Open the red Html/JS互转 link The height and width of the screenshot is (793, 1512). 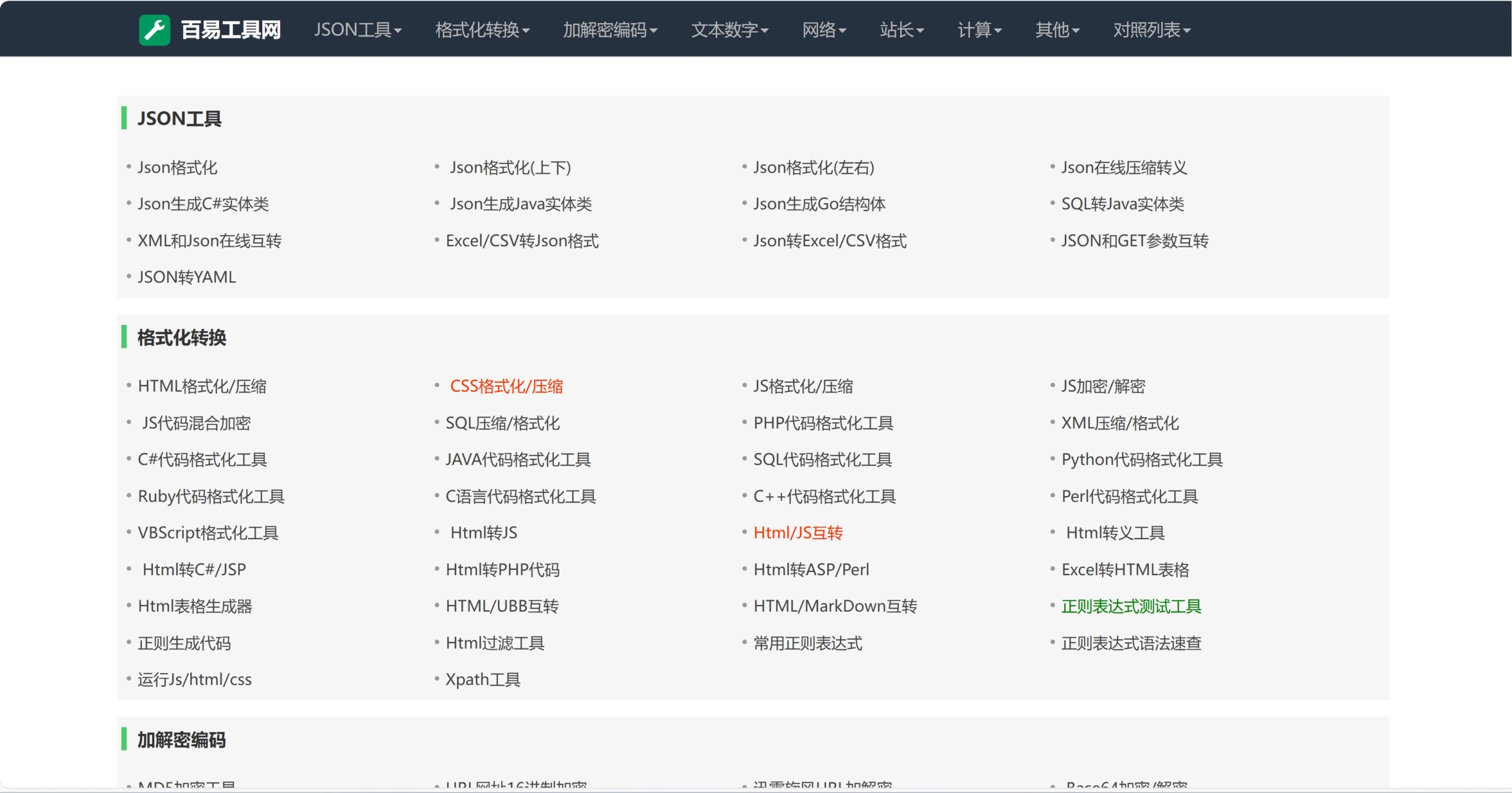coord(798,533)
